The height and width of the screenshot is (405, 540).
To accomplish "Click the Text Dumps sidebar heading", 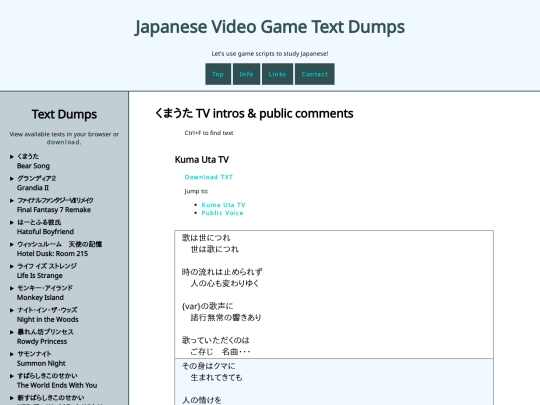I will [64, 114].
